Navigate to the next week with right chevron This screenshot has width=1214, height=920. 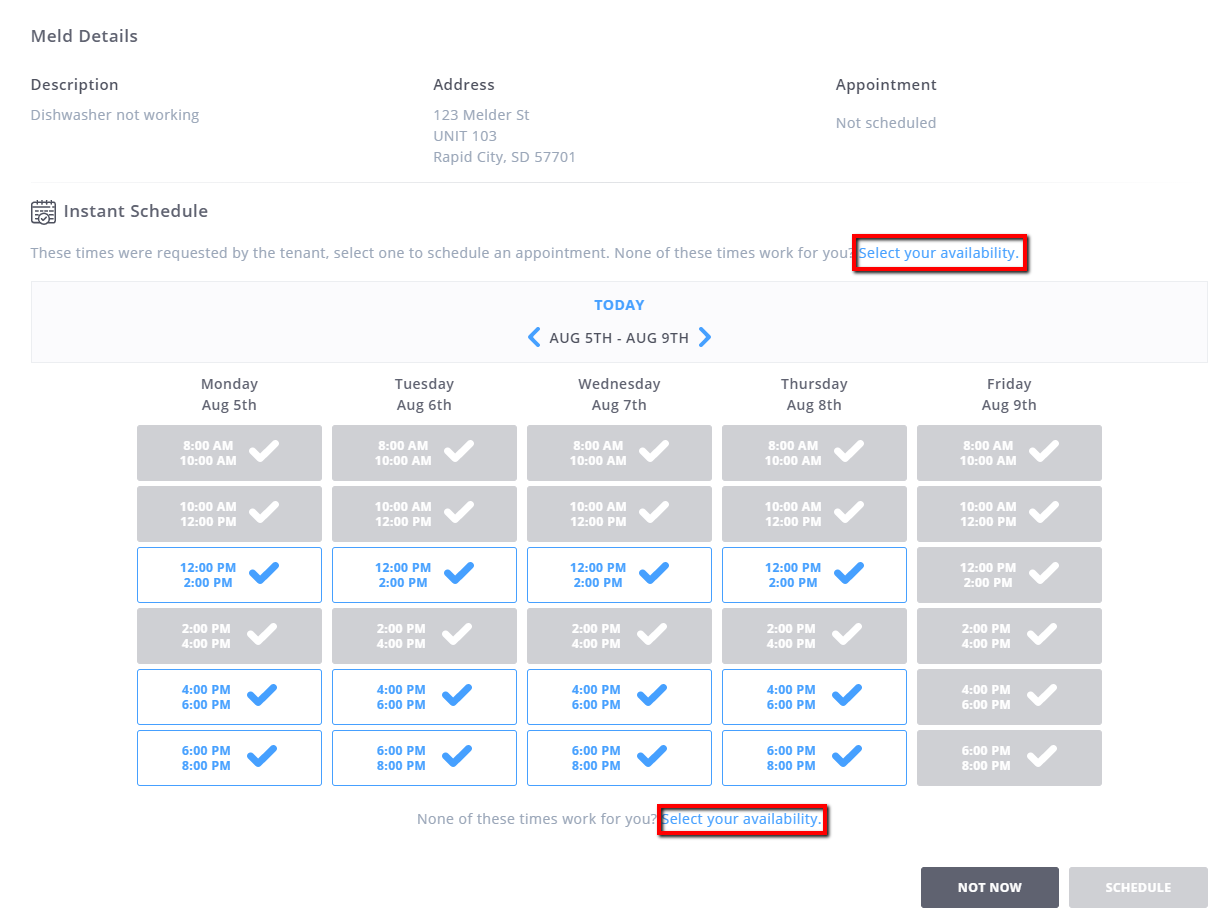705,337
